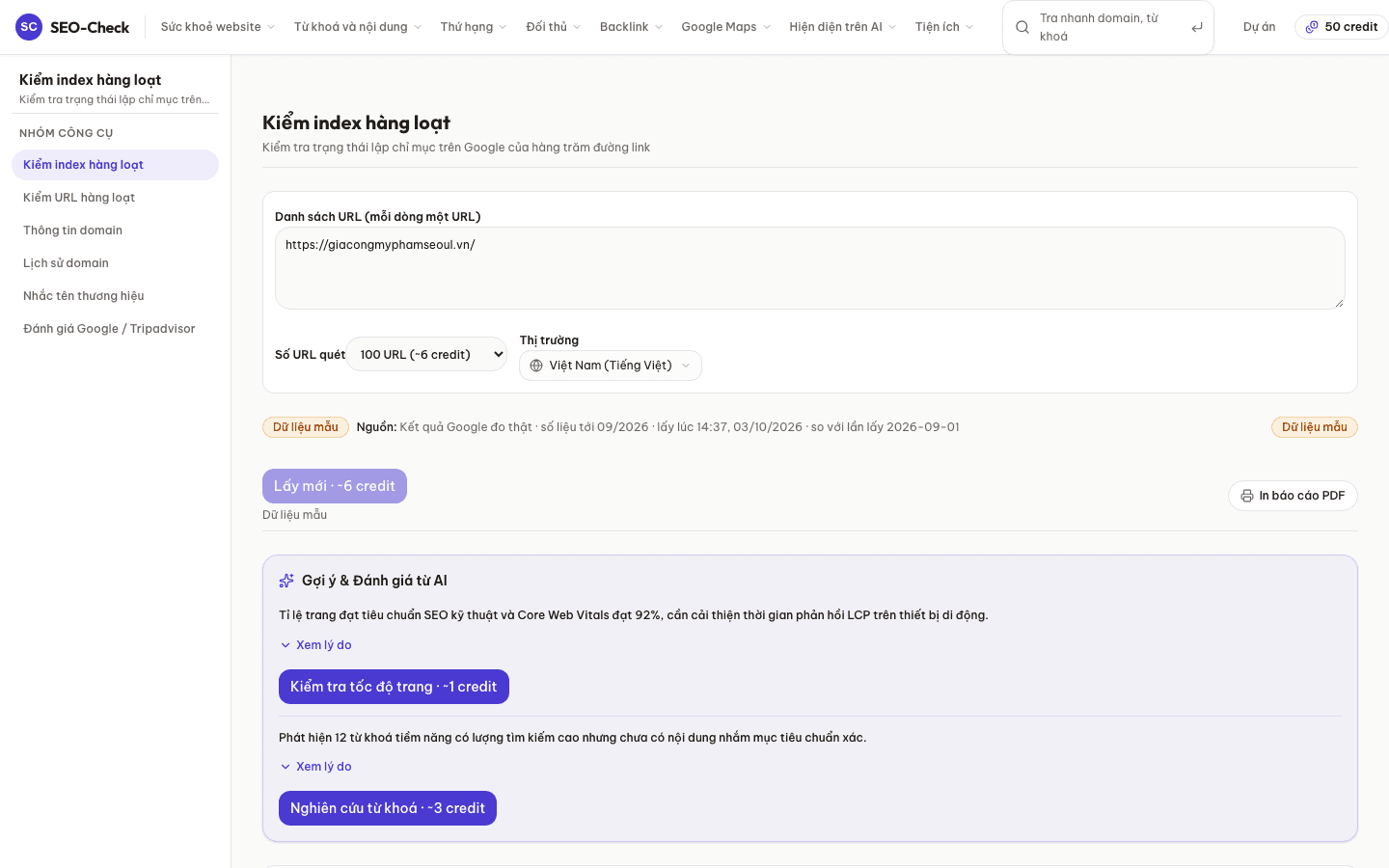
Task: Open the Google Maps menu
Action: coord(726,27)
